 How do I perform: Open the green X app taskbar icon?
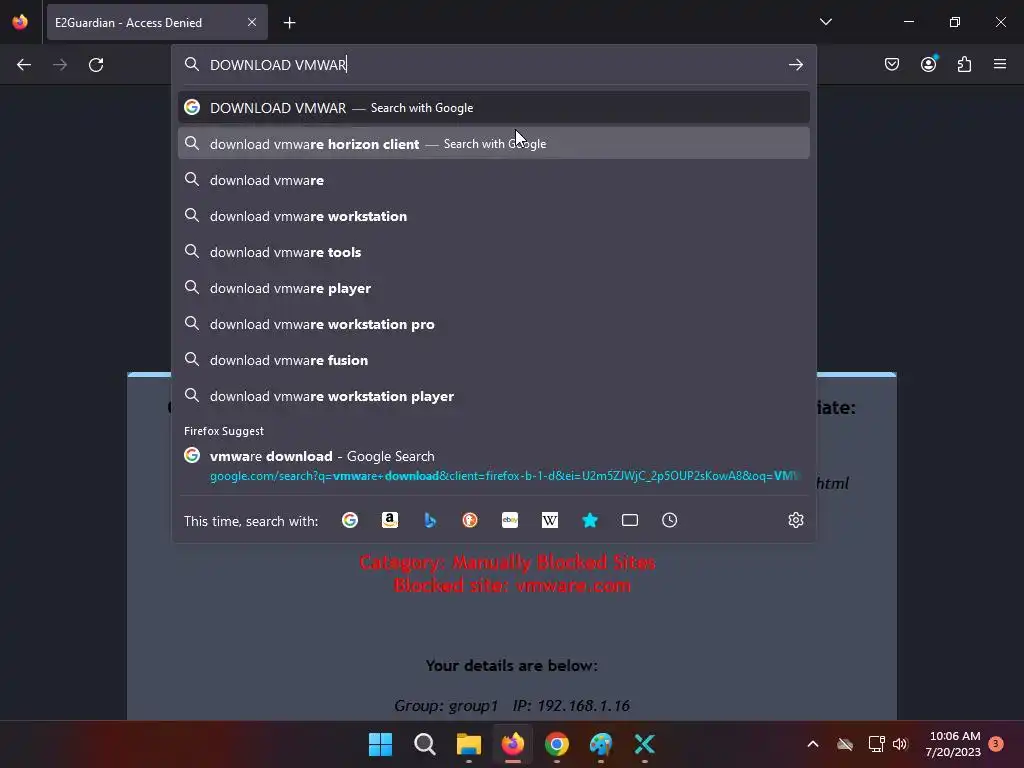645,744
